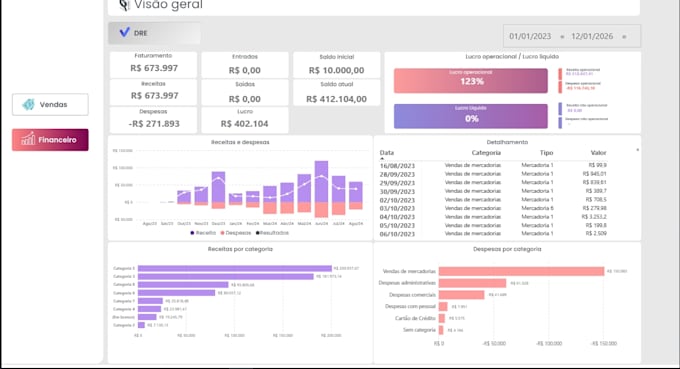680x369 pixels.
Task: Click the Financeiro chart icon
Action: pyautogui.click(x=28, y=139)
